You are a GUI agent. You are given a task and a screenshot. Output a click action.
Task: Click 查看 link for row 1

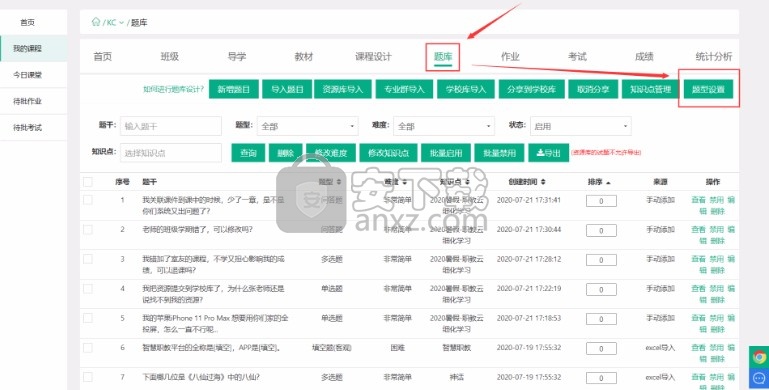click(698, 200)
